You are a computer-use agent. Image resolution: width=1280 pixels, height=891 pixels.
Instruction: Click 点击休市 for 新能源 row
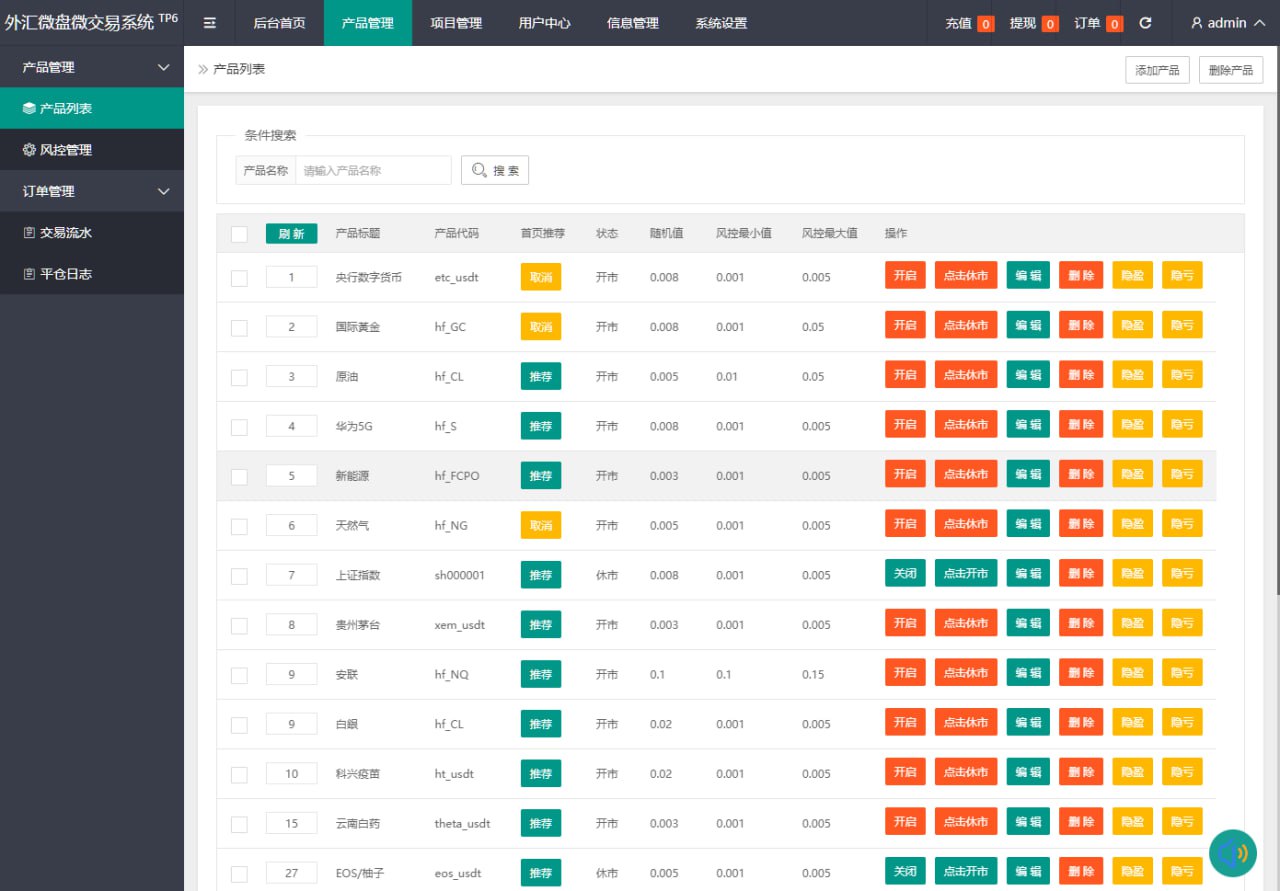click(x=966, y=475)
